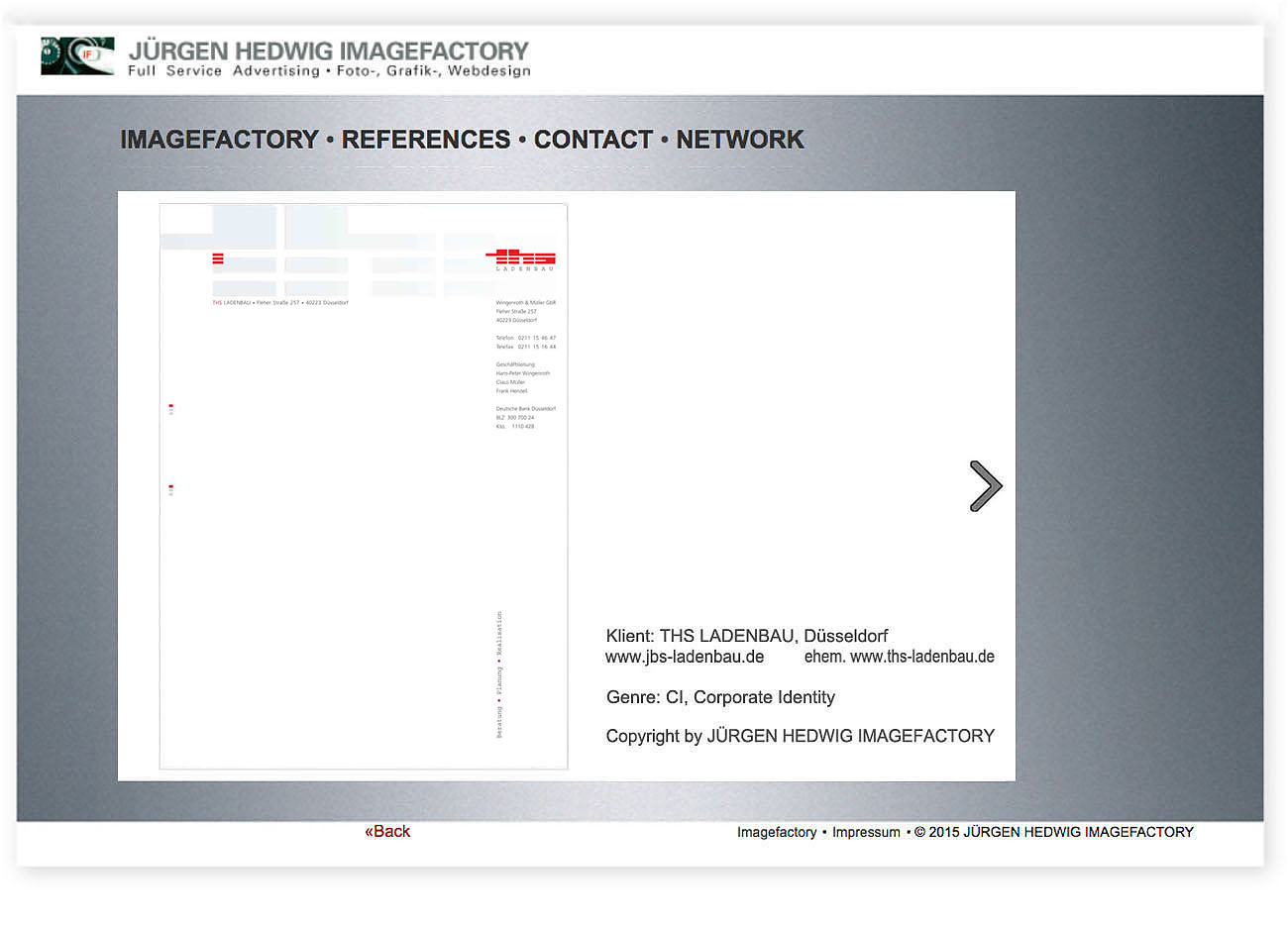Open the IMAGEFACTORY navigation item
Viewport: 1288px width, 926px height.
[219, 140]
